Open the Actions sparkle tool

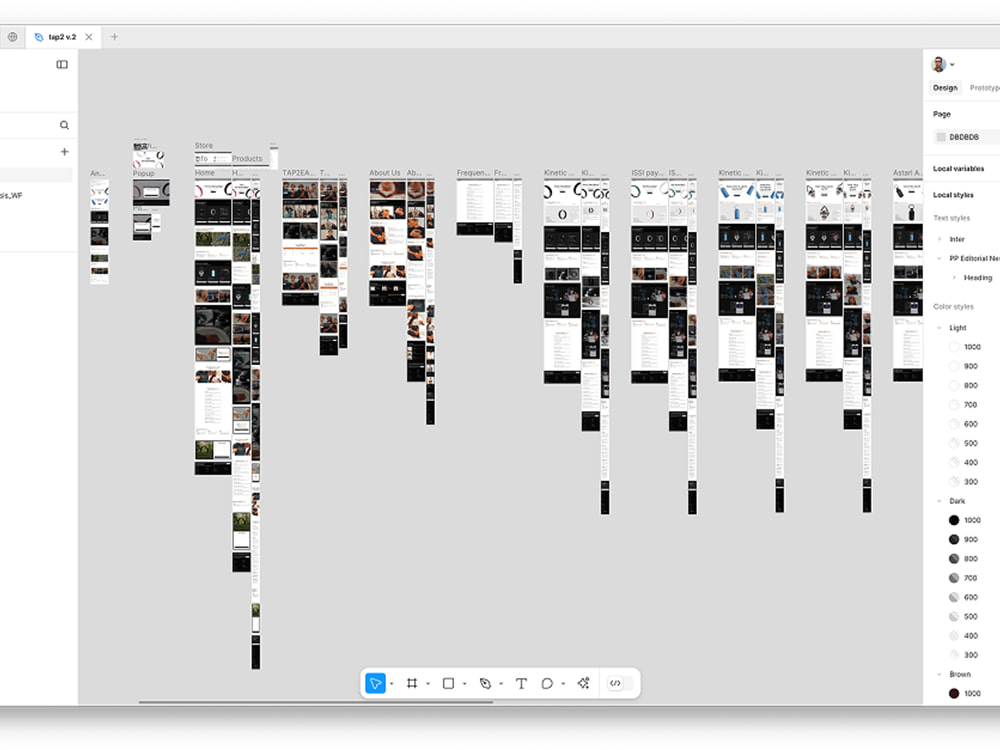583,683
